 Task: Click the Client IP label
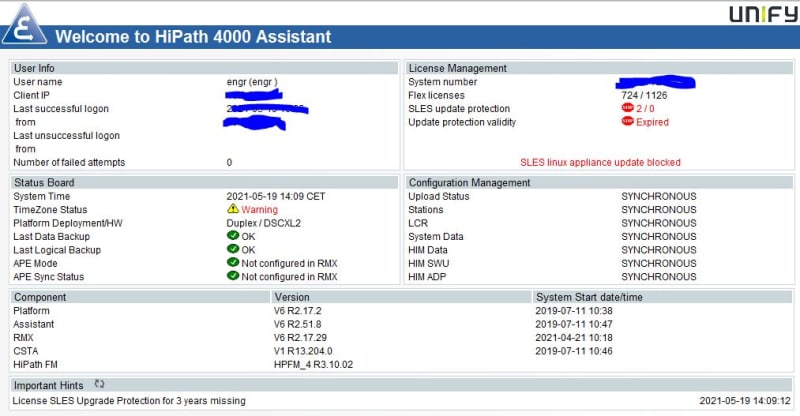point(31,95)
